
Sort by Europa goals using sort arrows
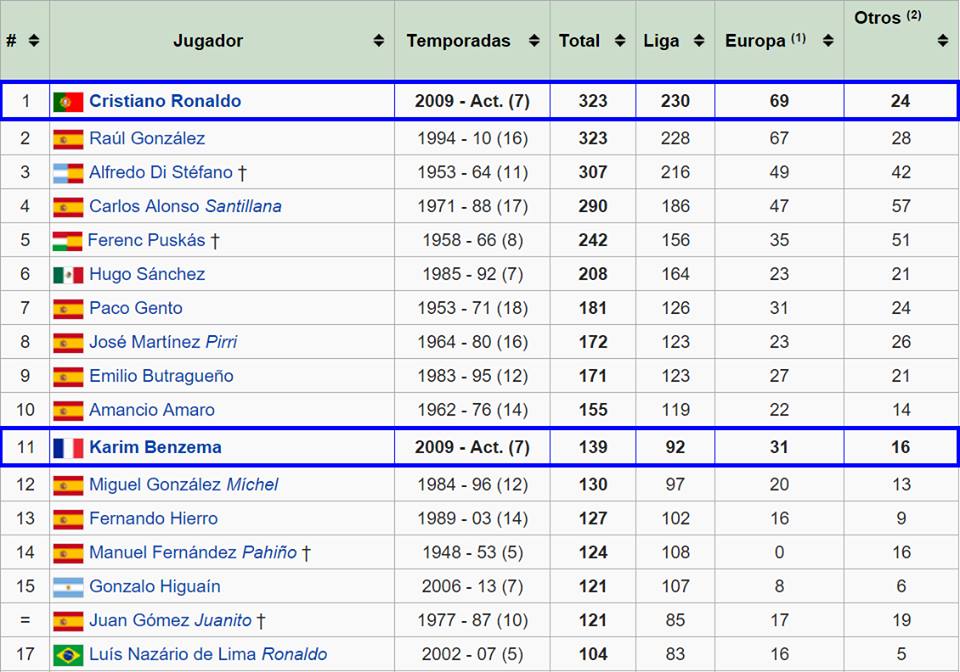click(828, 41)
